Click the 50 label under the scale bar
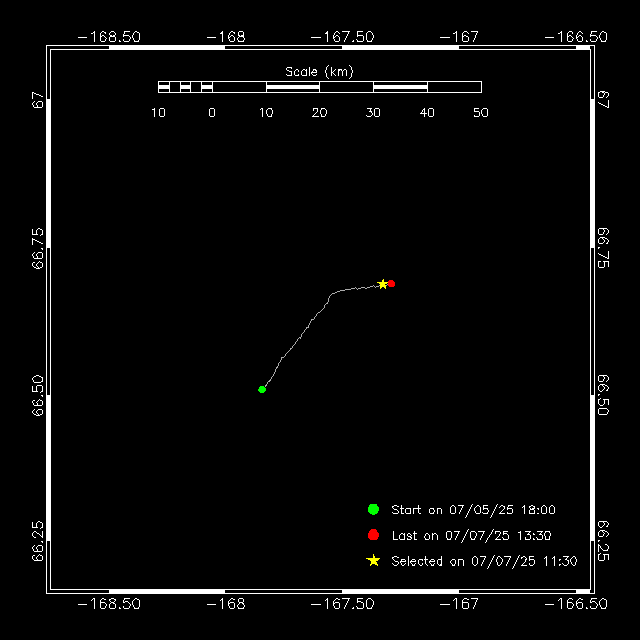This screenshot has width=640, height=640. (x=480, y=113)
